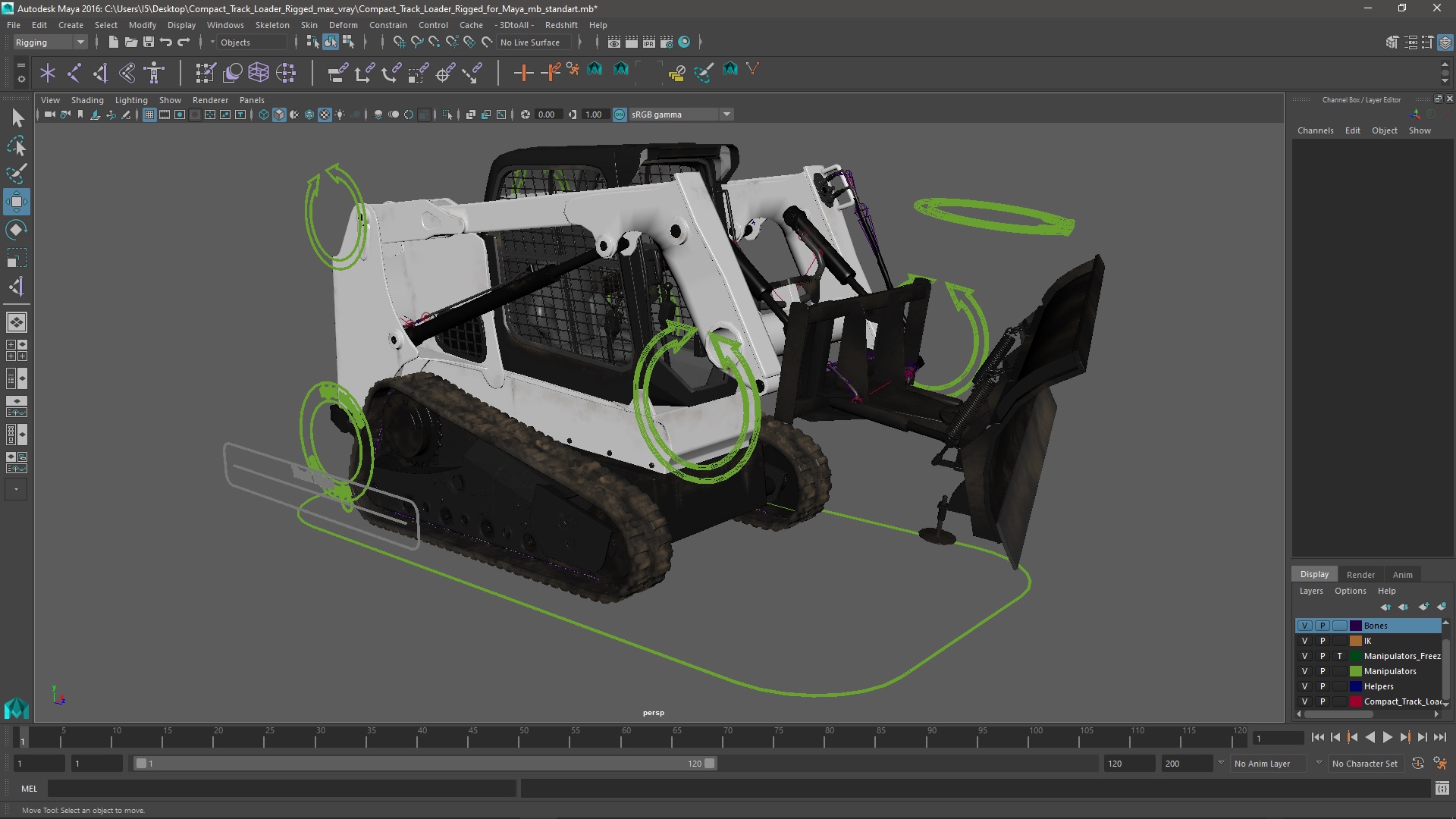Switch to the Render layer tab
The height and width of the screenshot is (819, 1456).
pos(1360,575)
